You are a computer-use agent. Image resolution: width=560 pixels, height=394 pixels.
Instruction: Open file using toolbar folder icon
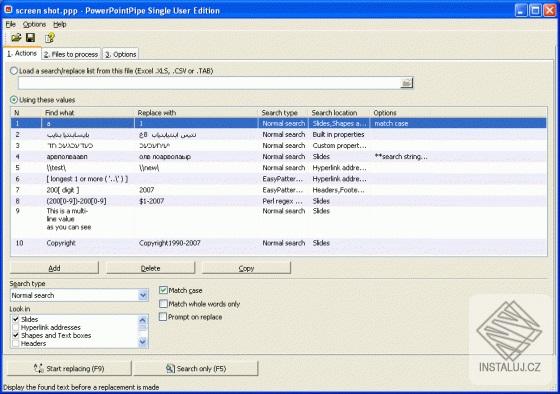coord(16,38)
